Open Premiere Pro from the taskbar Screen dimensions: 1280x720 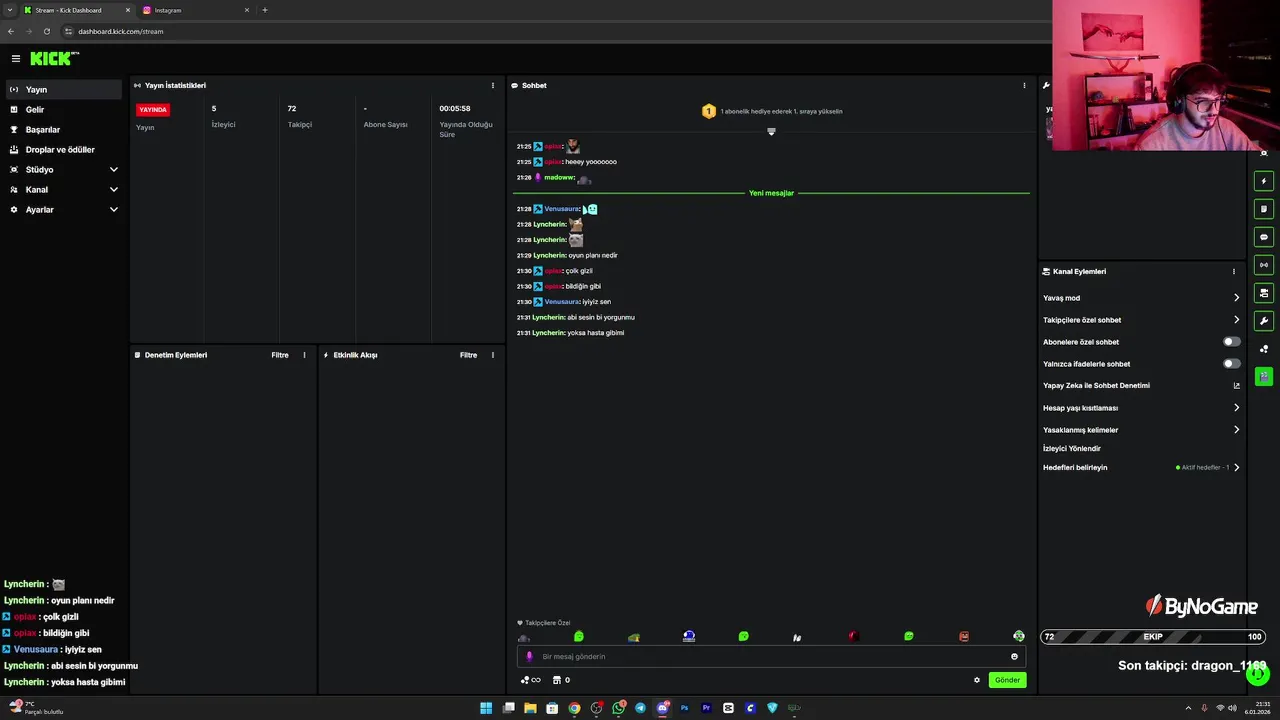tap(706, 708)
